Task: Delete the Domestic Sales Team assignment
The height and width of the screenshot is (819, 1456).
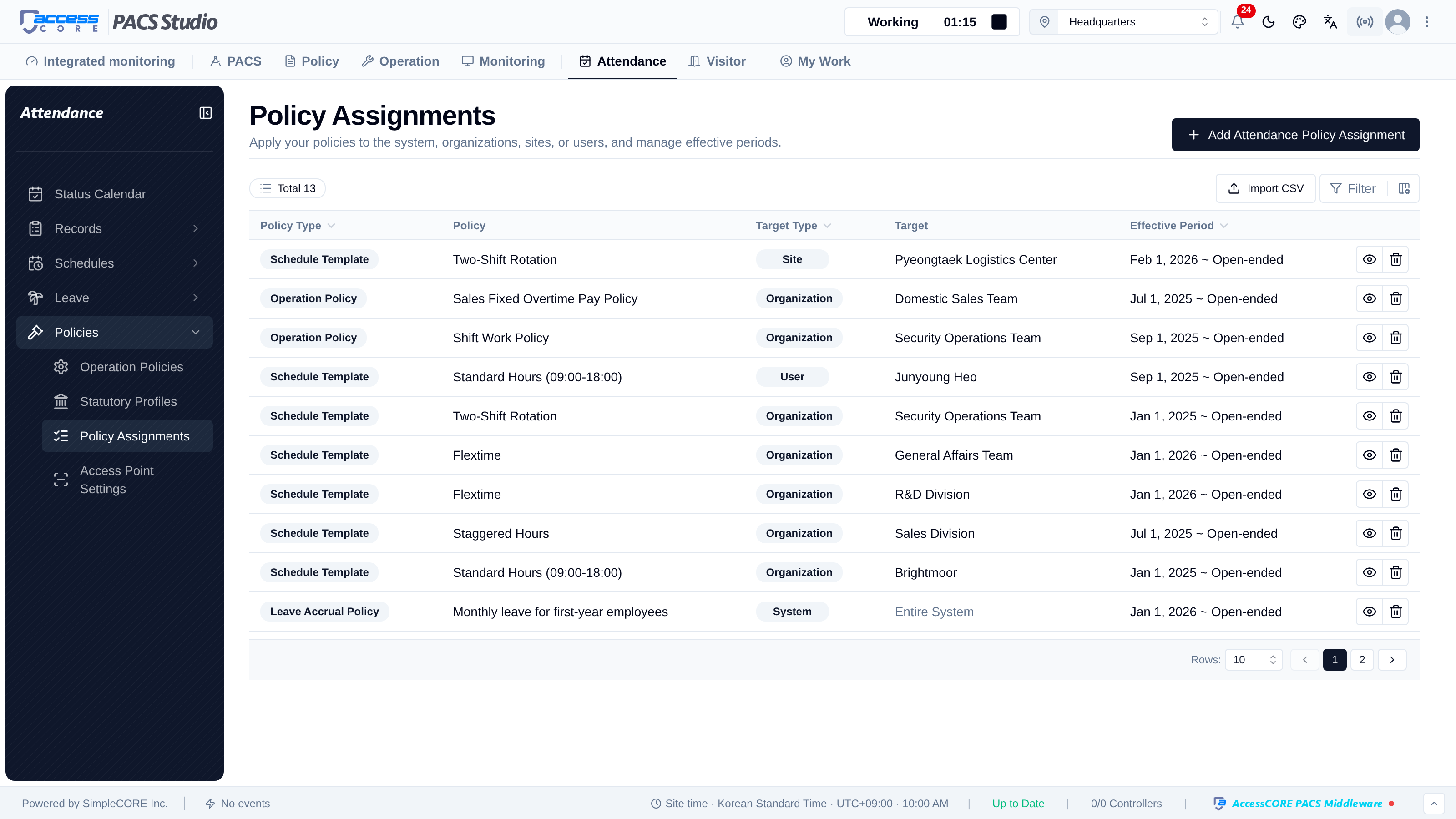Action: point(1395,298)
